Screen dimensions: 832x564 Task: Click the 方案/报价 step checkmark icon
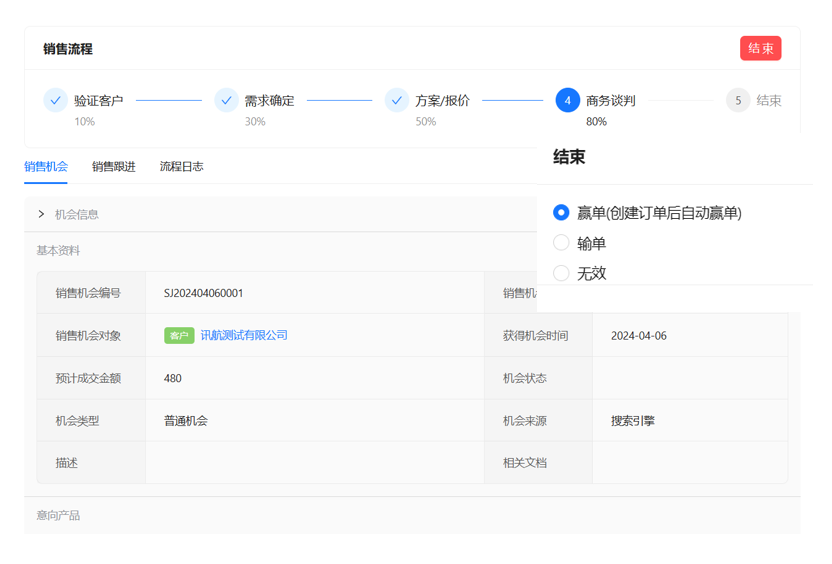(397, 100)
